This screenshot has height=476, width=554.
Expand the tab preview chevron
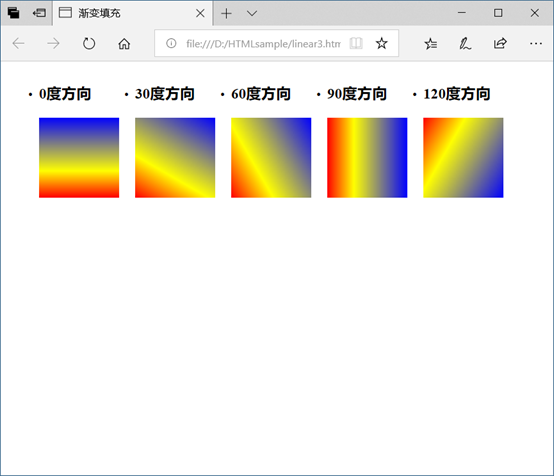(x=252, y=13)
